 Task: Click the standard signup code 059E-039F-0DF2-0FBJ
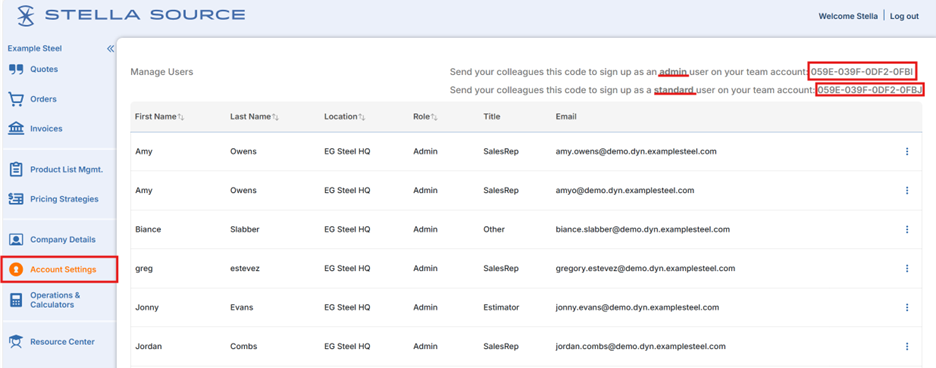coord(870,90)
